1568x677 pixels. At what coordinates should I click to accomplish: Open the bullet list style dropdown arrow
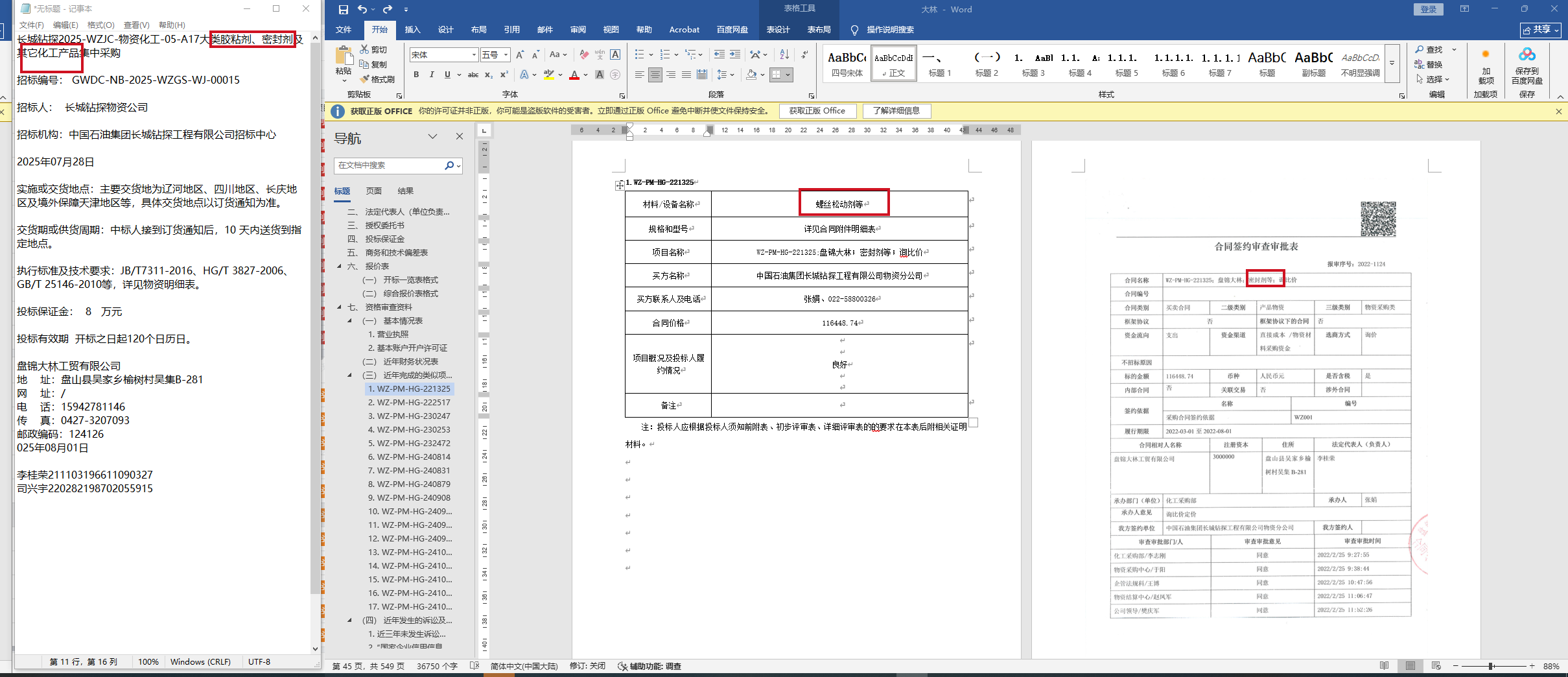651,55
